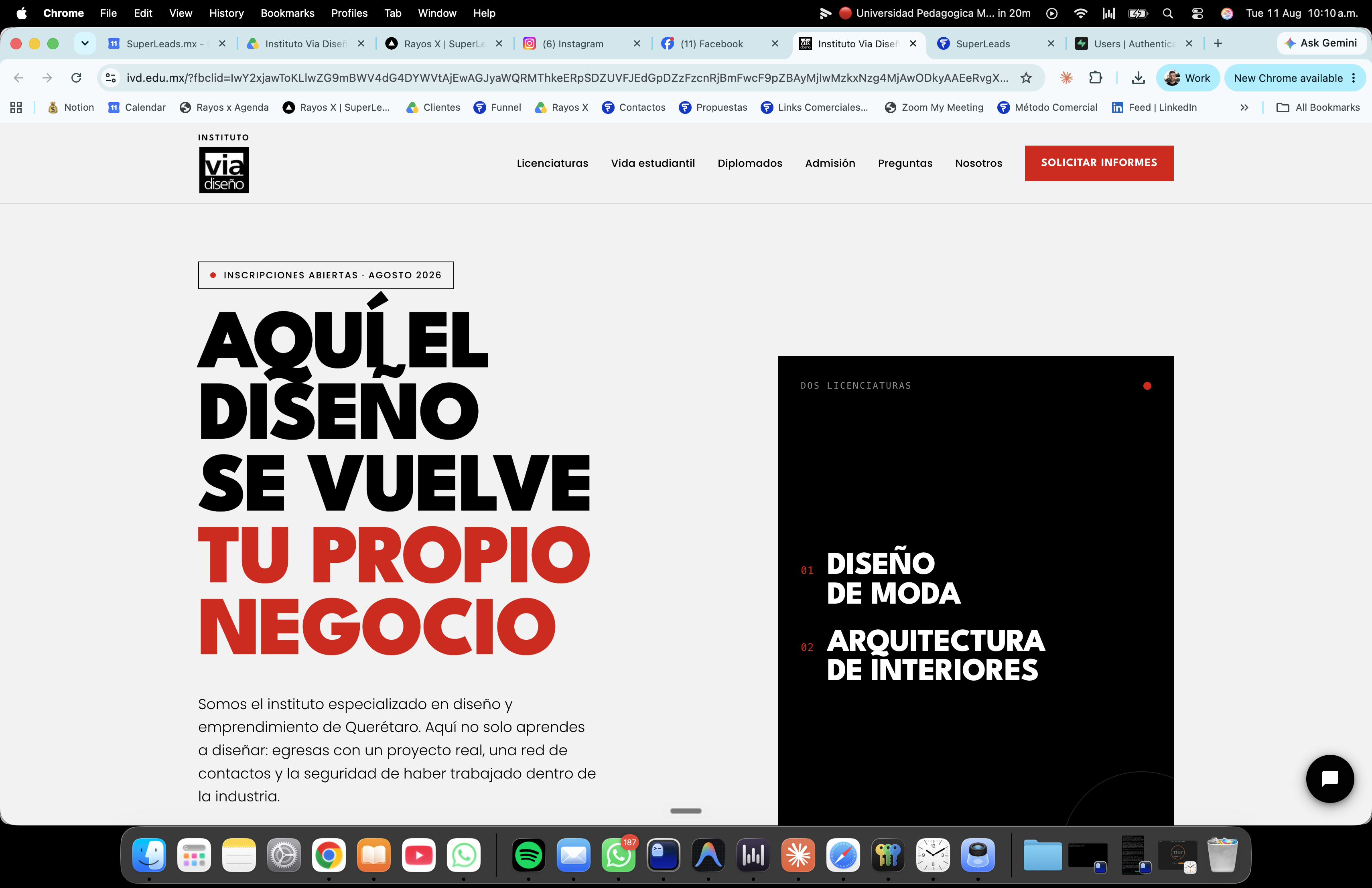1372x888 pixels.
Task: Open Método Comercial bookmark
Action: tap(1047, 107)
